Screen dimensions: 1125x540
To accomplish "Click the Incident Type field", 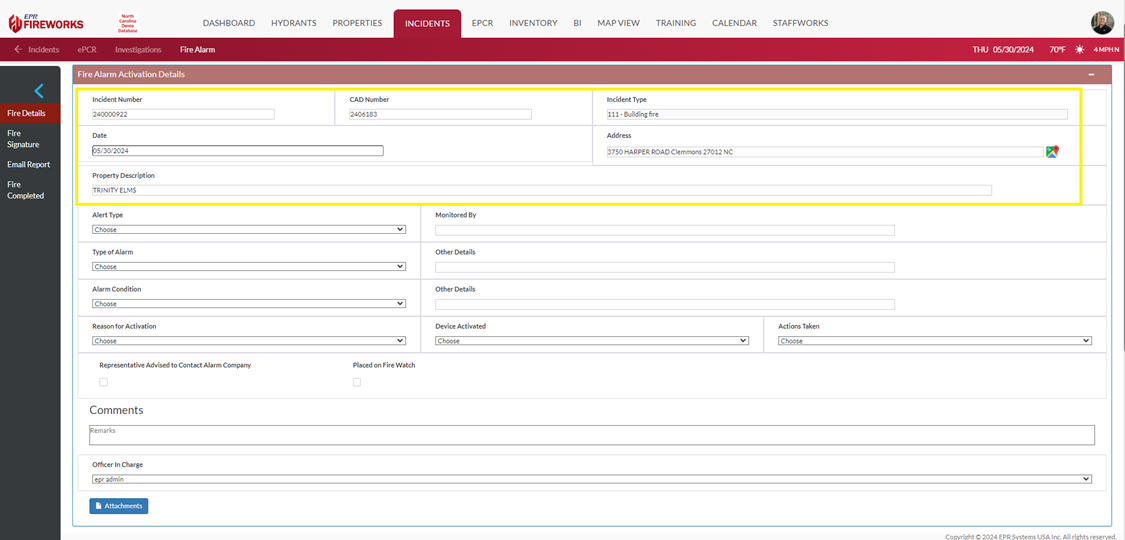I will point(837,114).
